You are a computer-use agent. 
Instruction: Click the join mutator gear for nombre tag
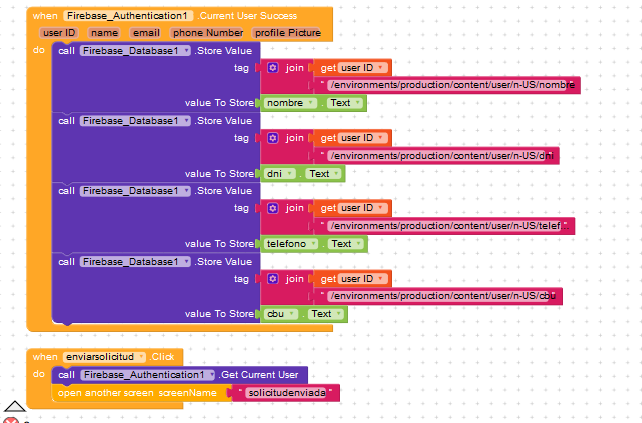coord(273,68)
